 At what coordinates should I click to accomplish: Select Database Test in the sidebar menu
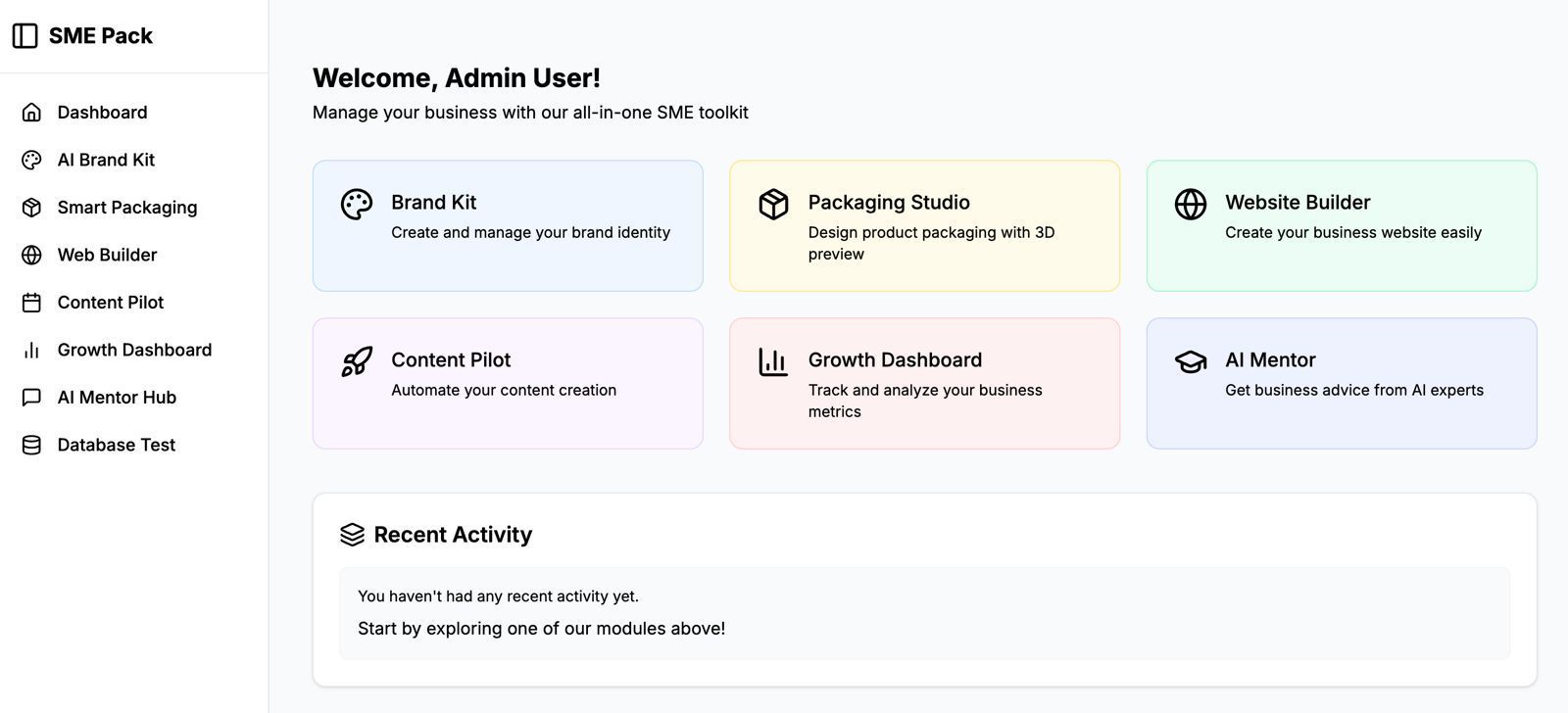click(116, 445)
